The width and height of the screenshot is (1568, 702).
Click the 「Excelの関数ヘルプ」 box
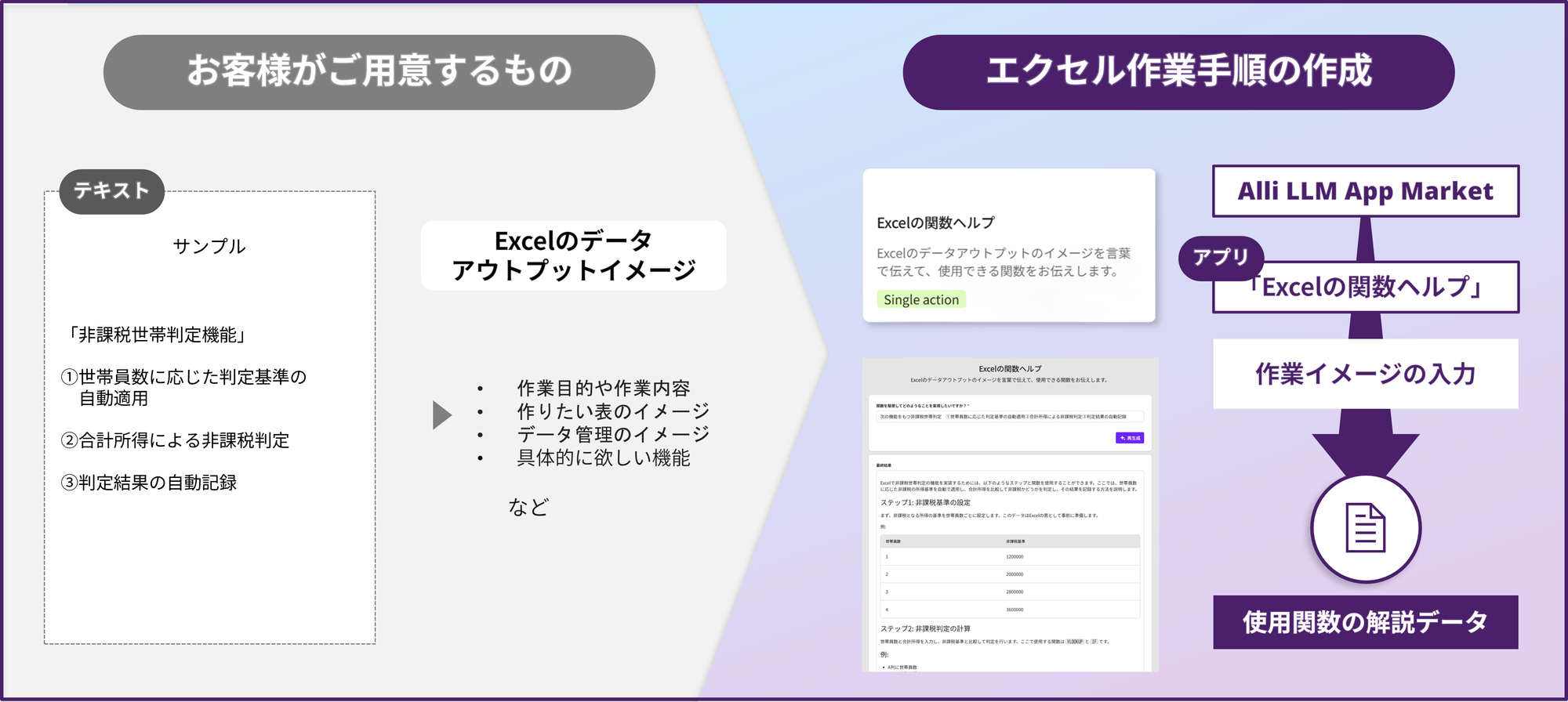coord(1366,288)
